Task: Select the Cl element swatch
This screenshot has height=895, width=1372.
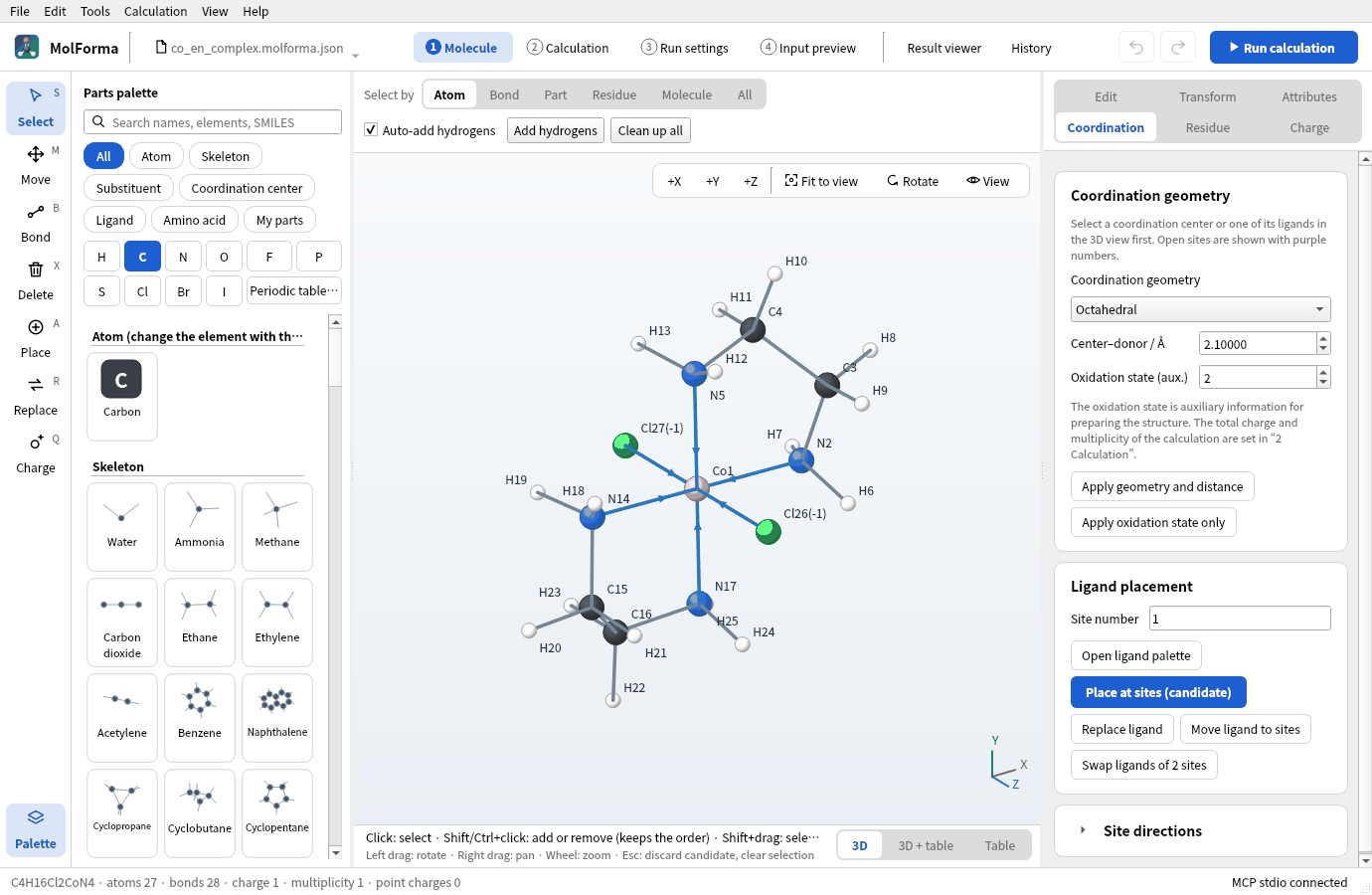Action: click(x=142, y=291)
